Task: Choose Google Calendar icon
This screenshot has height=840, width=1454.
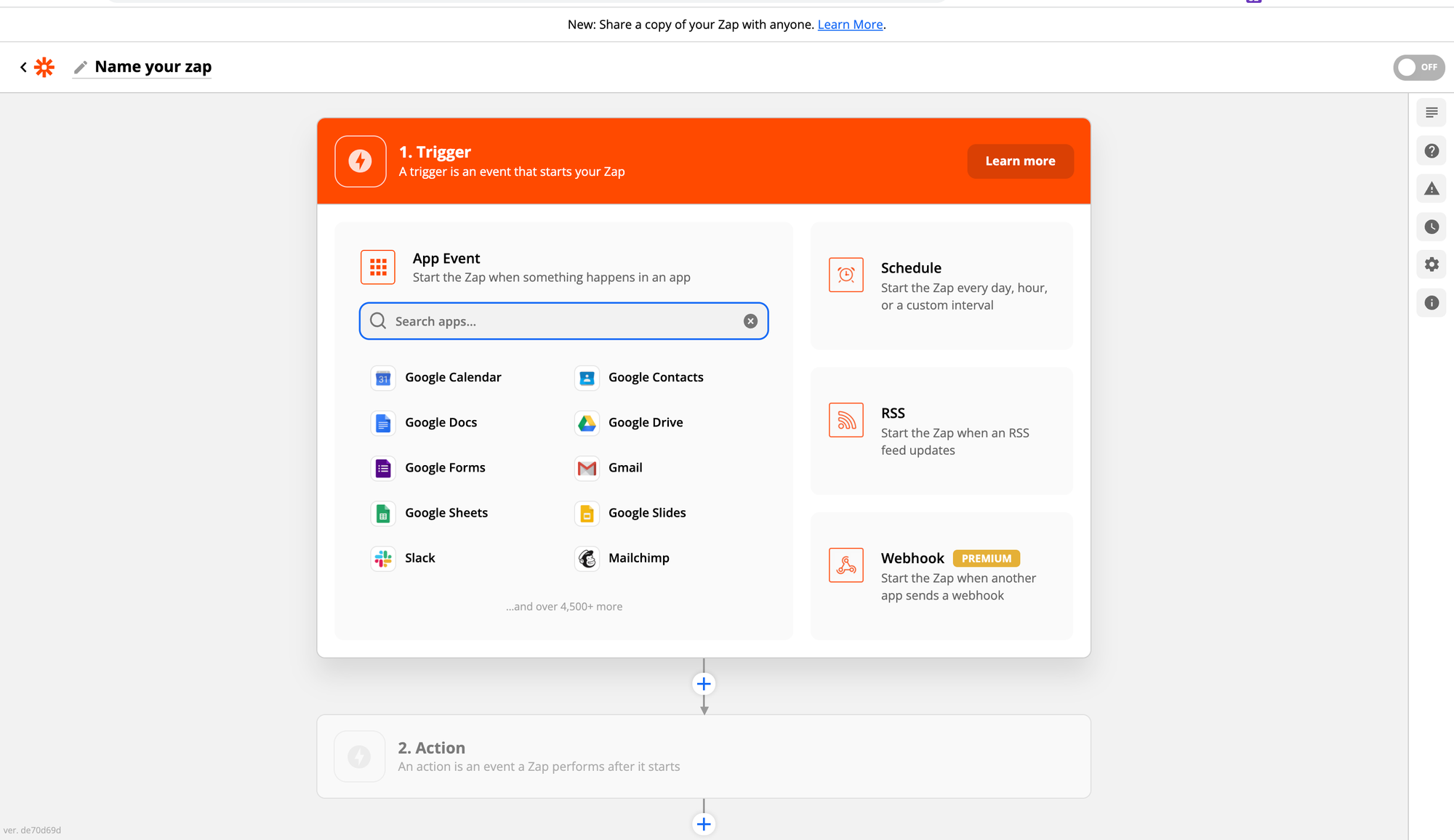Action: pos(383,378)
